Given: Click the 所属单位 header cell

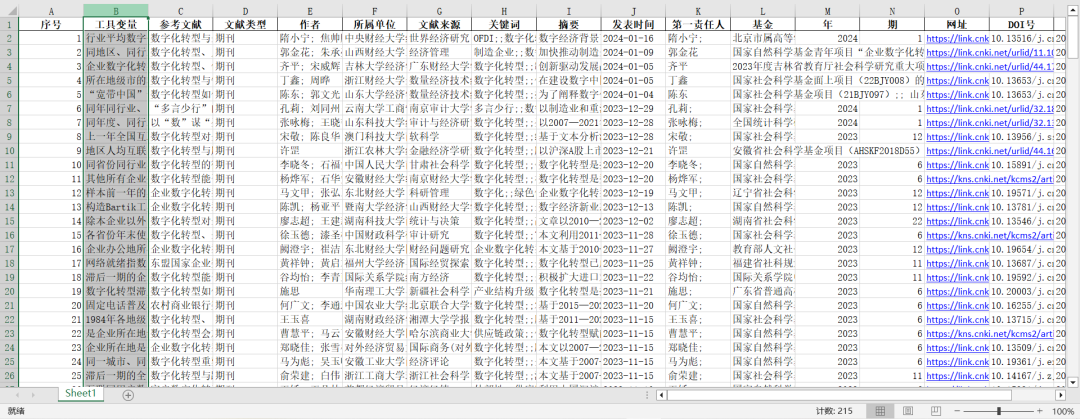Looking at the screenshot, I should click(x=375, y=24).
